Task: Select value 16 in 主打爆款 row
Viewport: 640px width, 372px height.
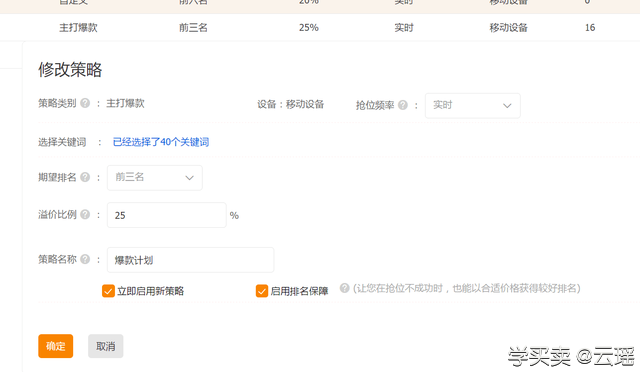Action: click(590, 27)
